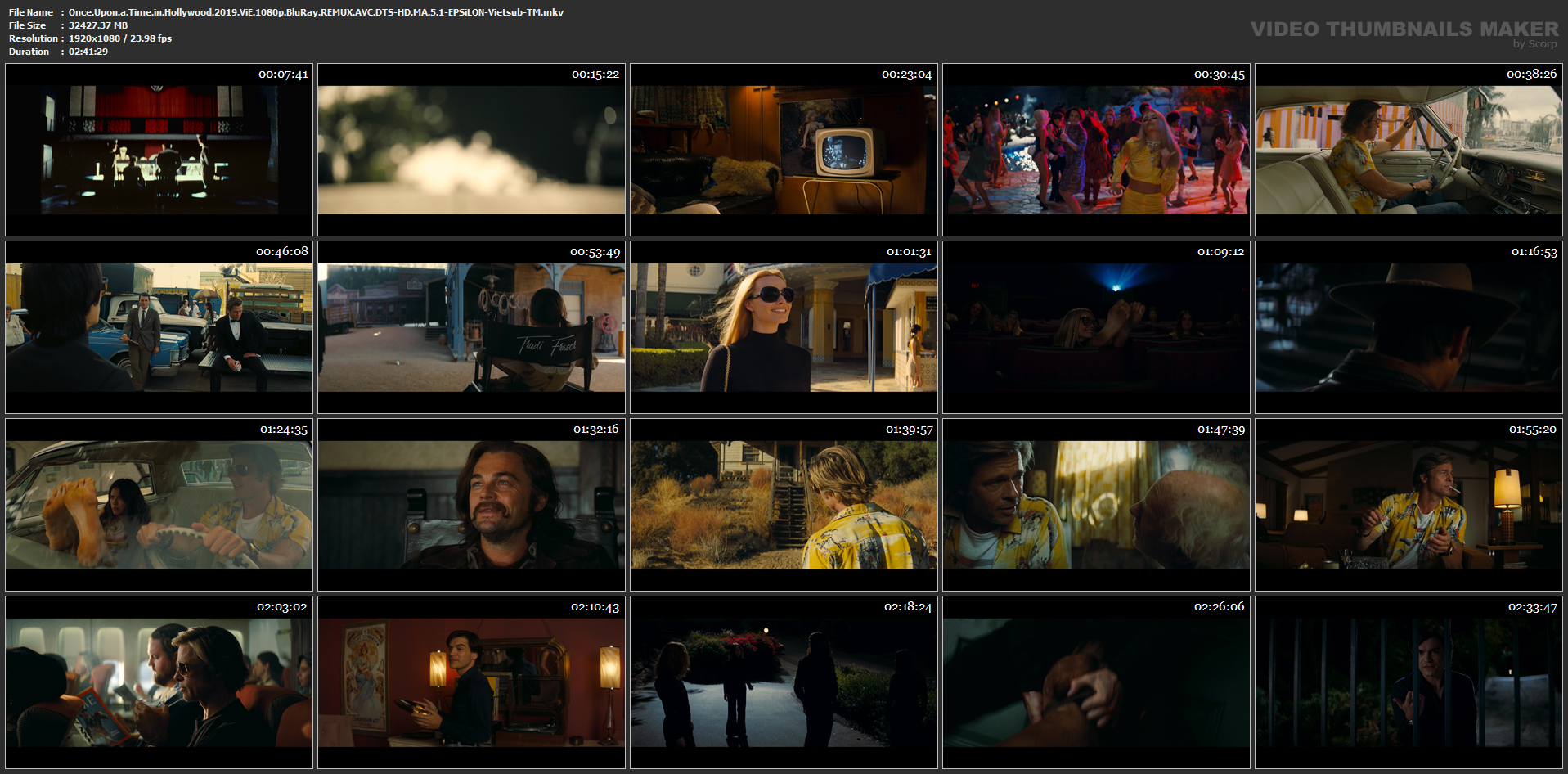Click the File Size label
This screenshot has width=1568, height=774.
click(x=28, y=25)
